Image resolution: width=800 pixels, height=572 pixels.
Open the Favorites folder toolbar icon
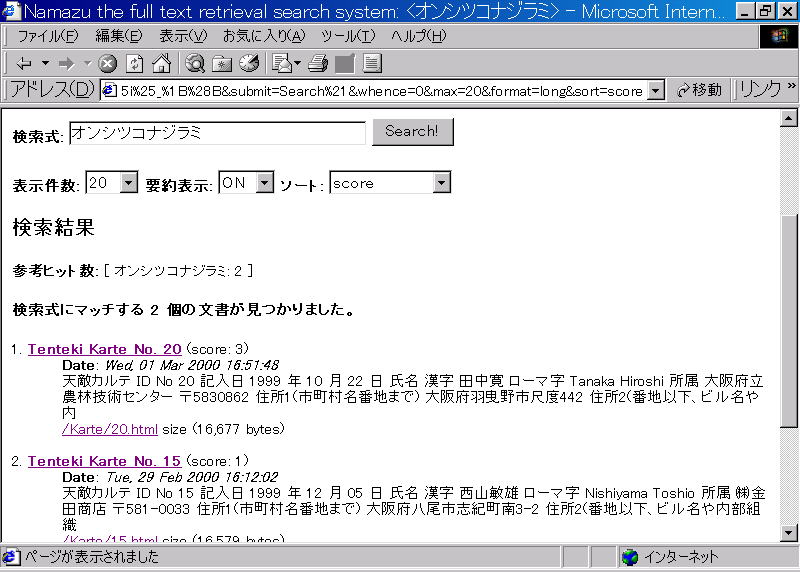click(222, 64)
